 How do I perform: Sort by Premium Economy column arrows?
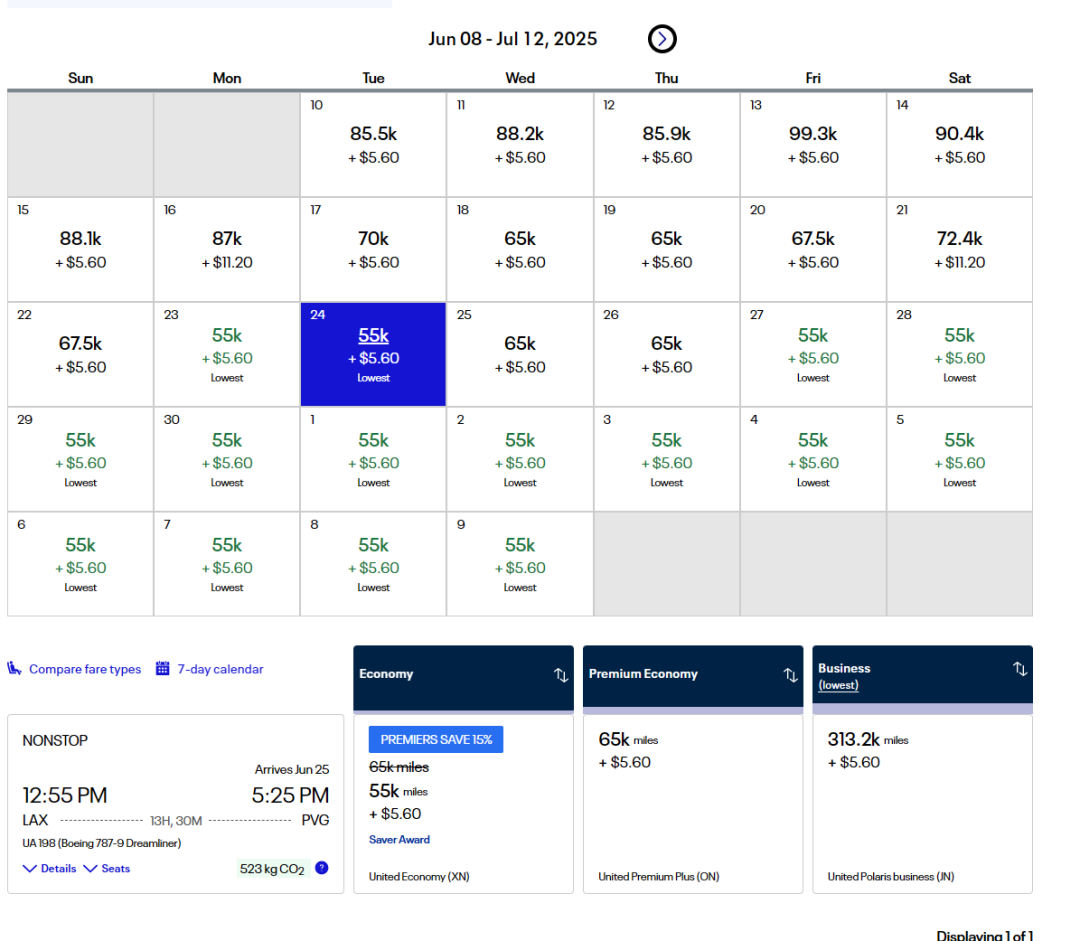pos(790,675)
